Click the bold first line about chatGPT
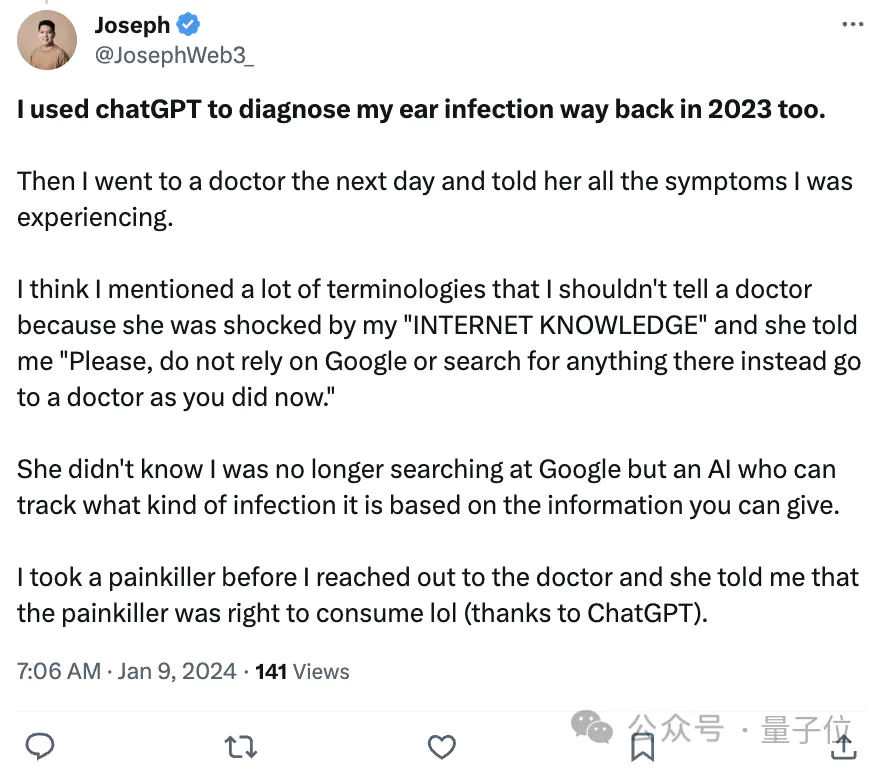The width and height of the screenshot is (888, 776). click(421, 109)
